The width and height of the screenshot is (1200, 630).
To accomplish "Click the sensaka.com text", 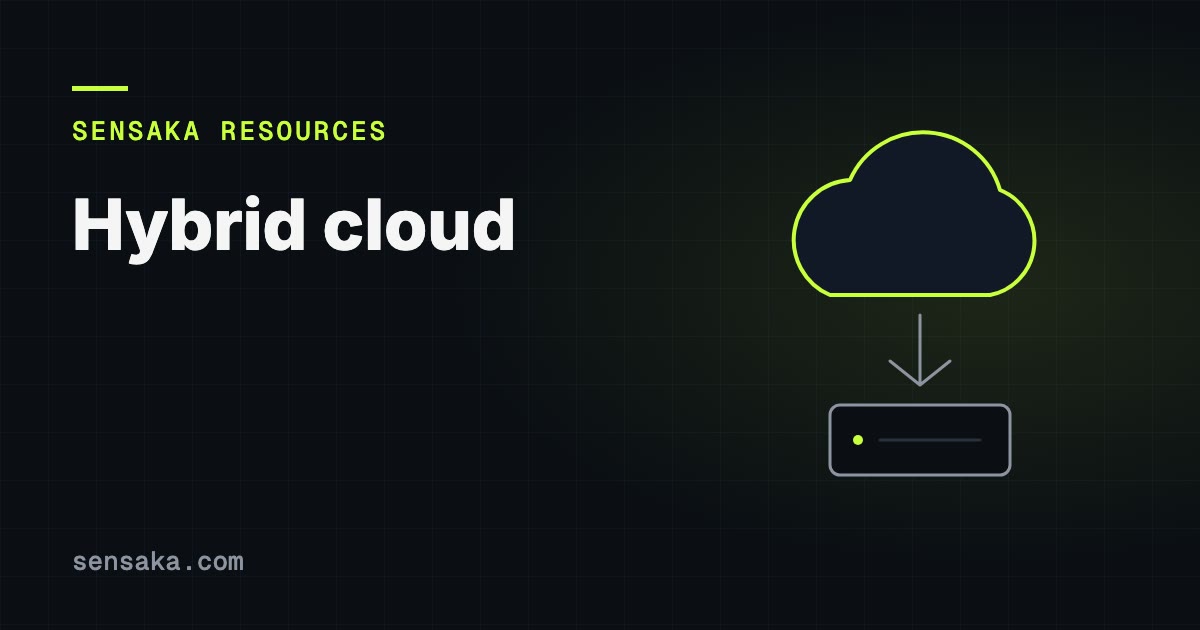I will click(x=158, y=561).
